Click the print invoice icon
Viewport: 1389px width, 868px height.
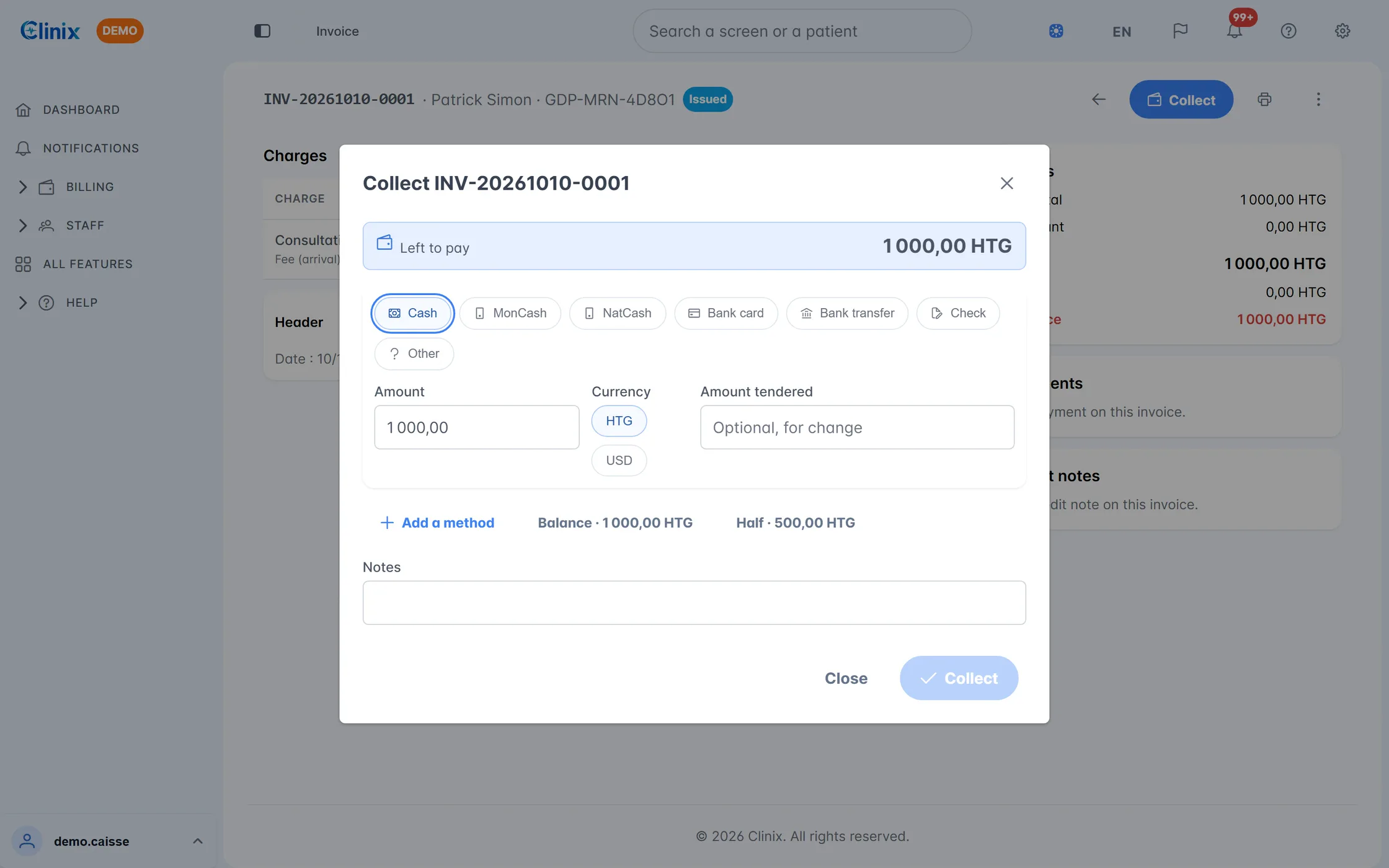pyautogui.click(x=1264, y=99)
